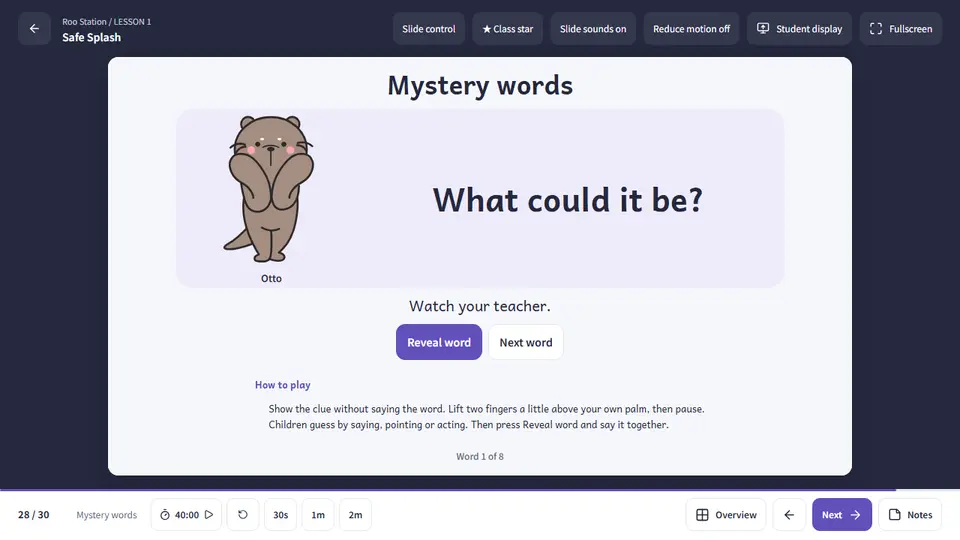Click the Safe Splash lesson title
Screen dimensions: 960x540
pos(91,37)
